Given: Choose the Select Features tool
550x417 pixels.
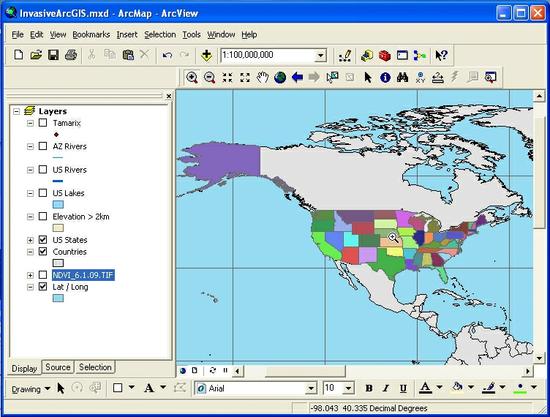Looking at the screenshot, I should tap(332, 77).
